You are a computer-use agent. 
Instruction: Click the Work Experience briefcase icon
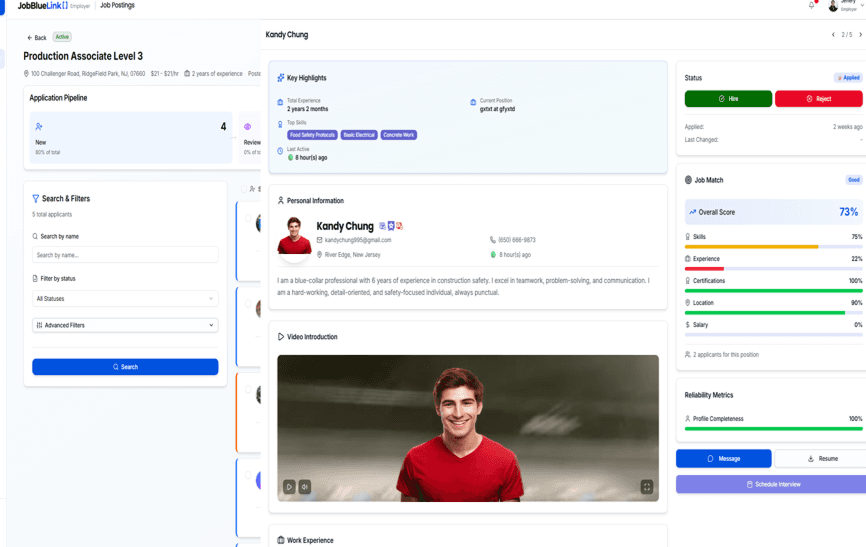[281, 540]
